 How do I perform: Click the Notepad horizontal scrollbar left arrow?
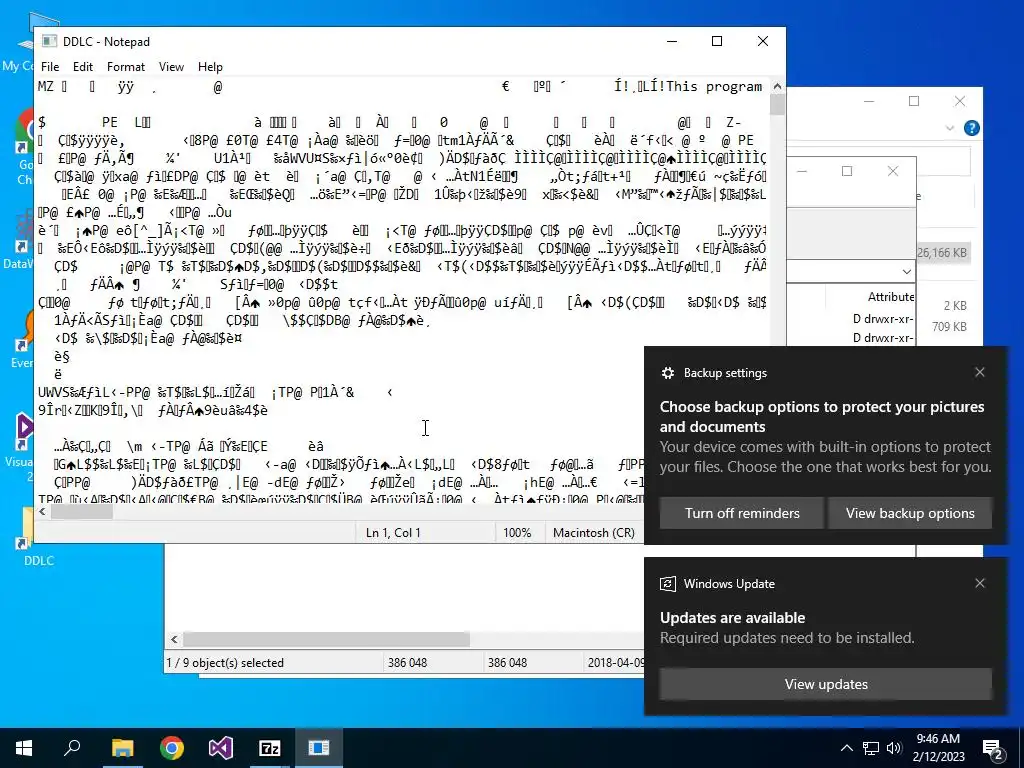[x=42, y=512]
